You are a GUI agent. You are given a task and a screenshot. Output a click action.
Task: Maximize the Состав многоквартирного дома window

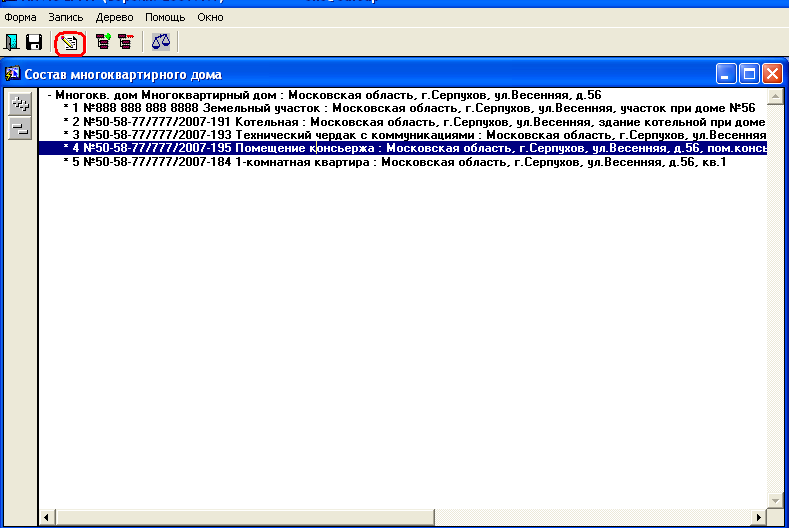click(x=749, y=74)
